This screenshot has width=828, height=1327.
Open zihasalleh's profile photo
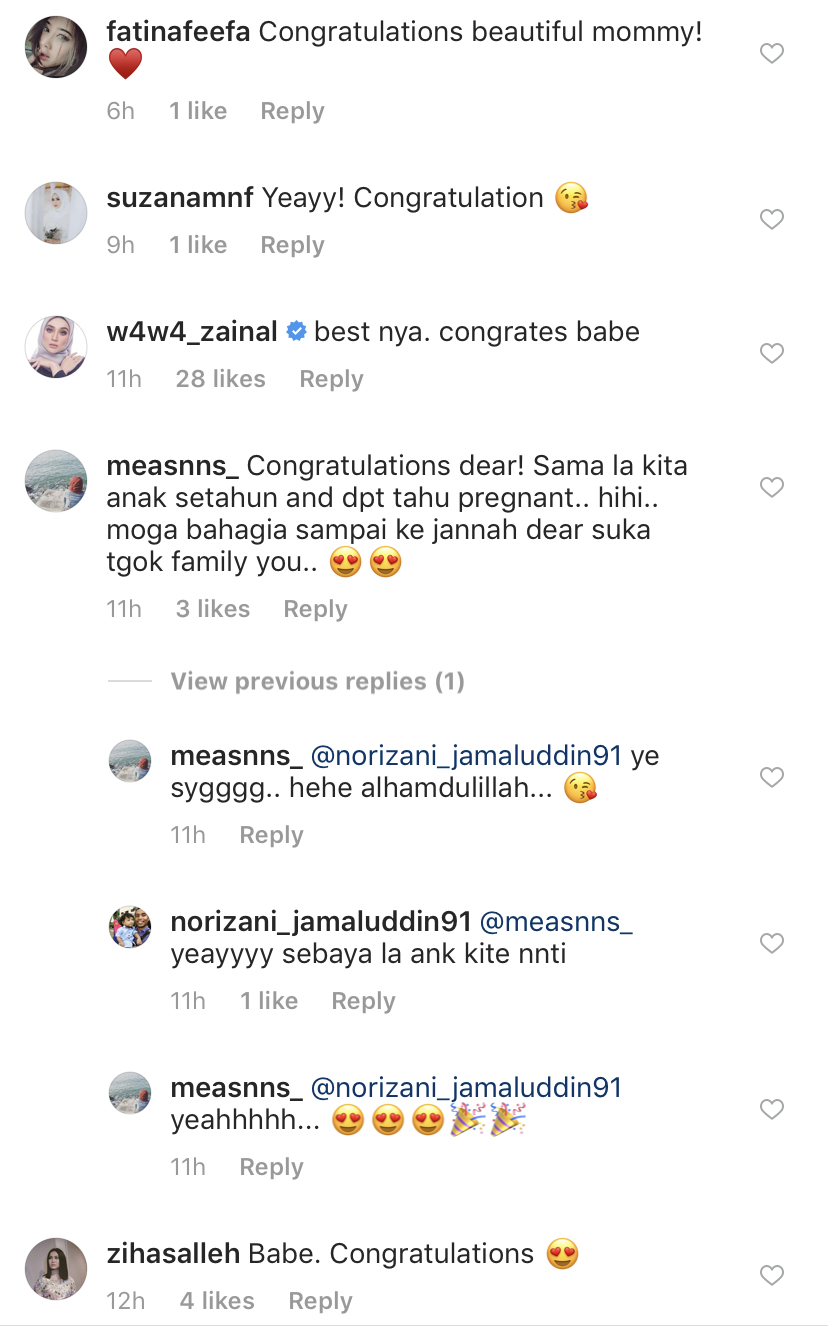coord(55,1269)
